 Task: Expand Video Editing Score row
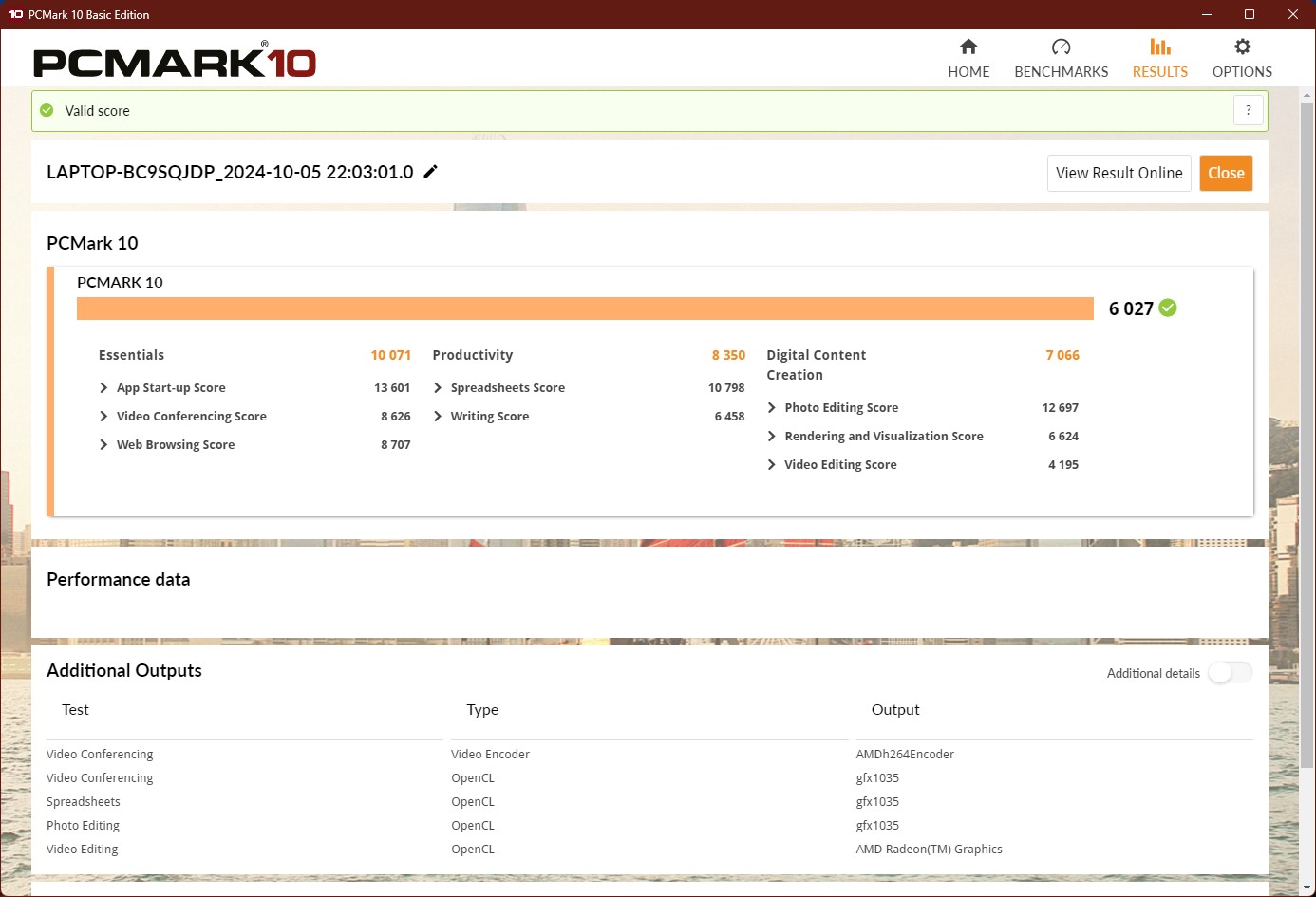click(x=772, y=464)
